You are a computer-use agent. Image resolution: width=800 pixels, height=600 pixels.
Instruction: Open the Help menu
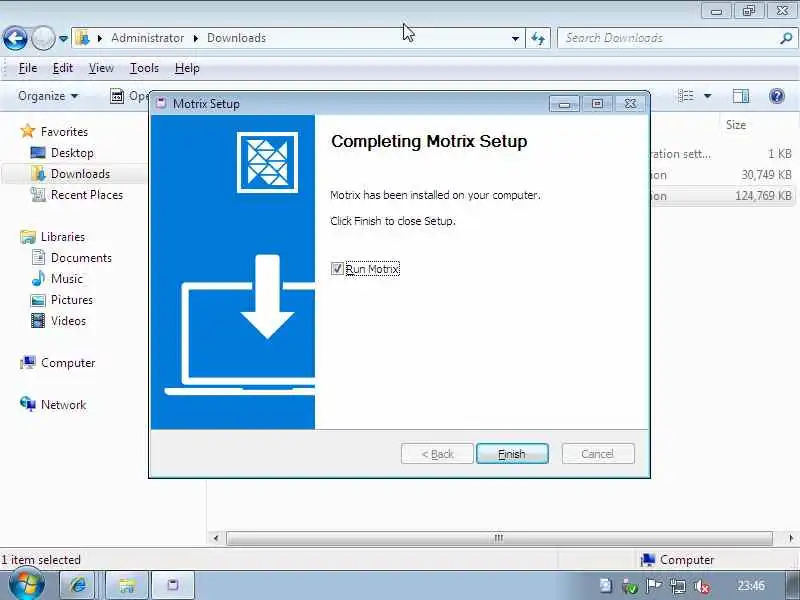[x=187, y=68]
